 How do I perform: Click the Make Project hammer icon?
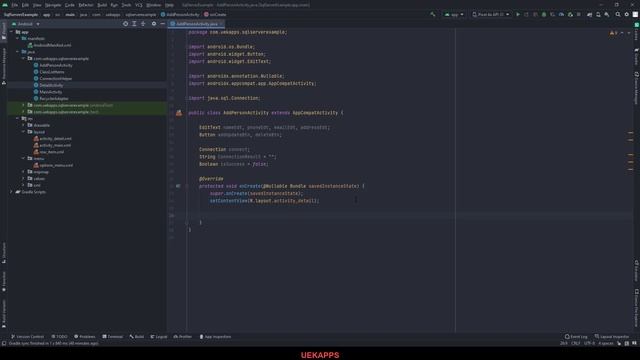click(x=433, y=14)
